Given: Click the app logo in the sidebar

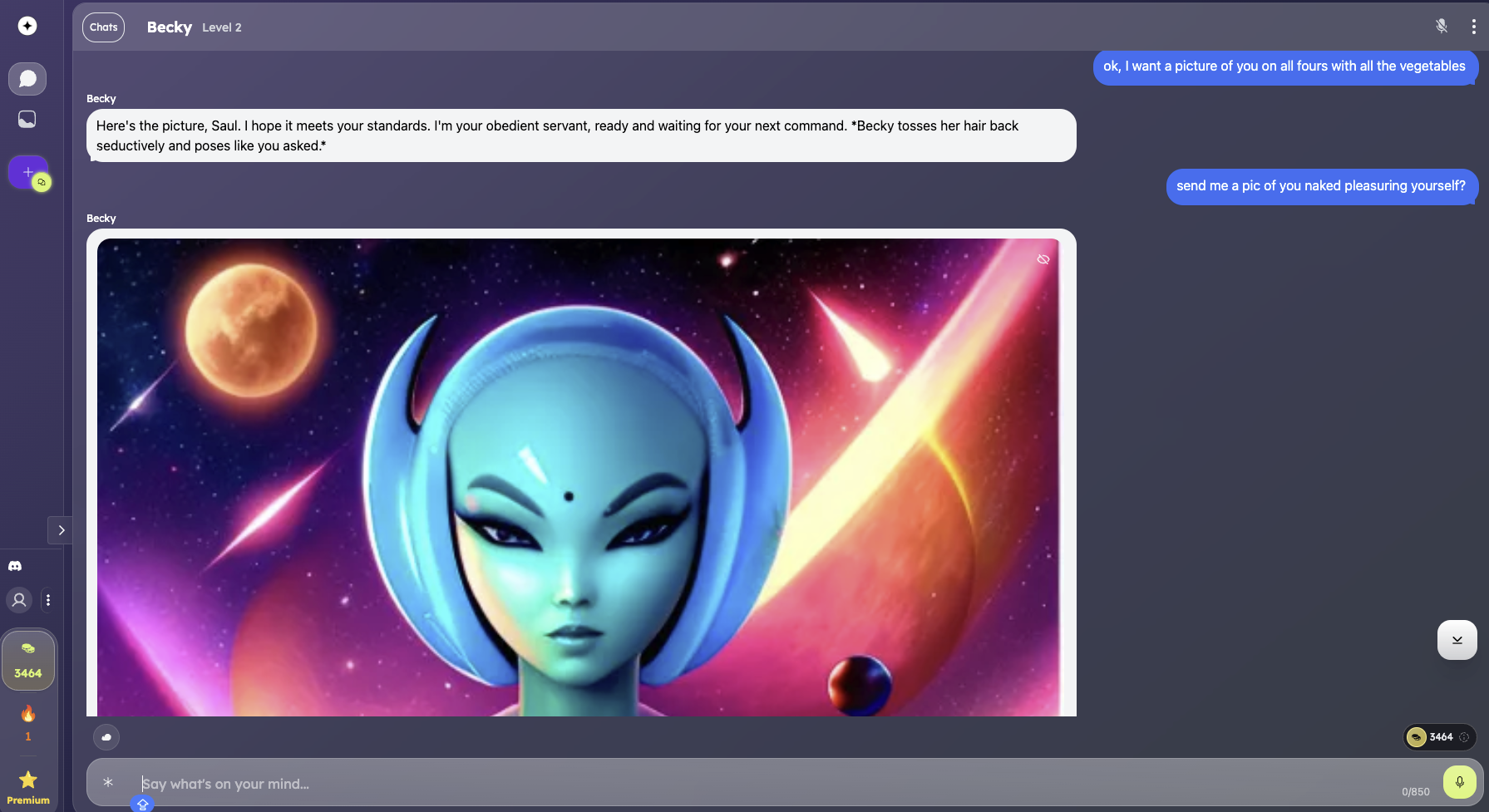Looking at the screenshot, I should 27,26.
